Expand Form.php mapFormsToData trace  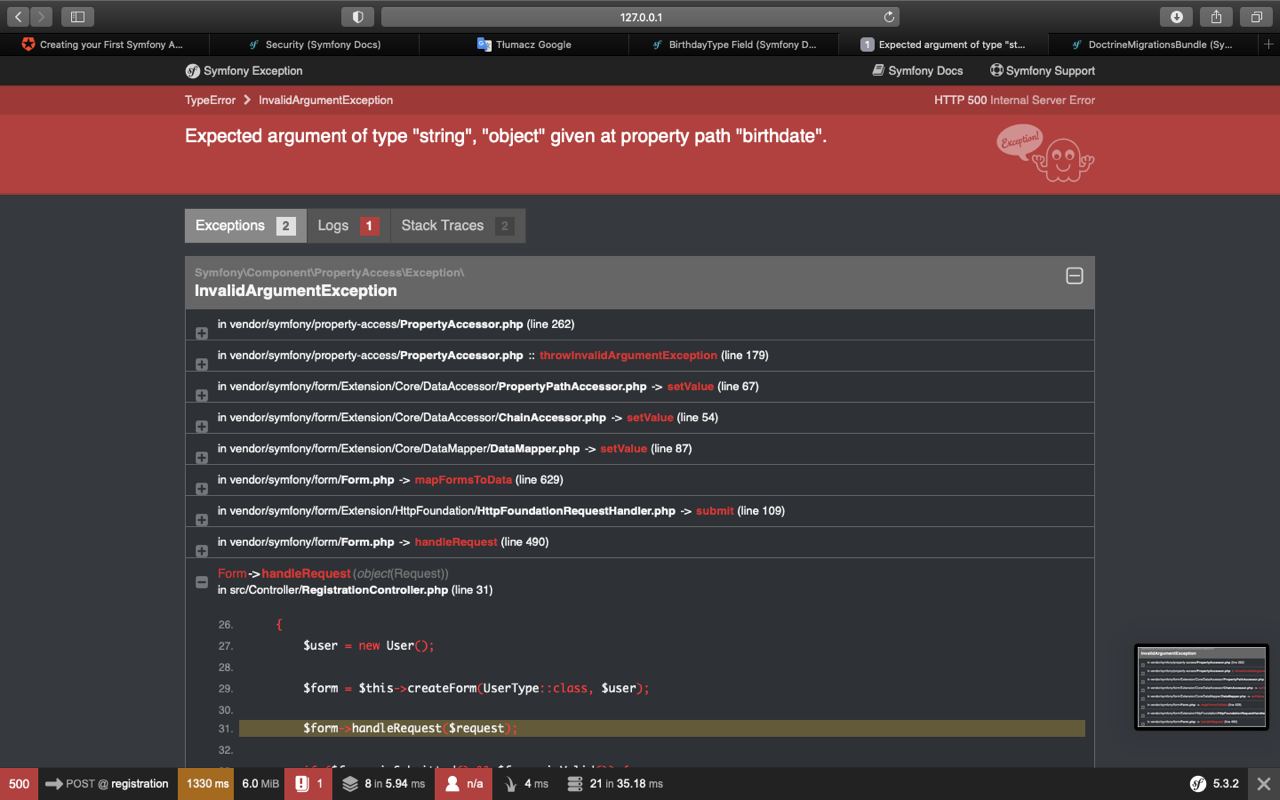(x=201, y=488)
